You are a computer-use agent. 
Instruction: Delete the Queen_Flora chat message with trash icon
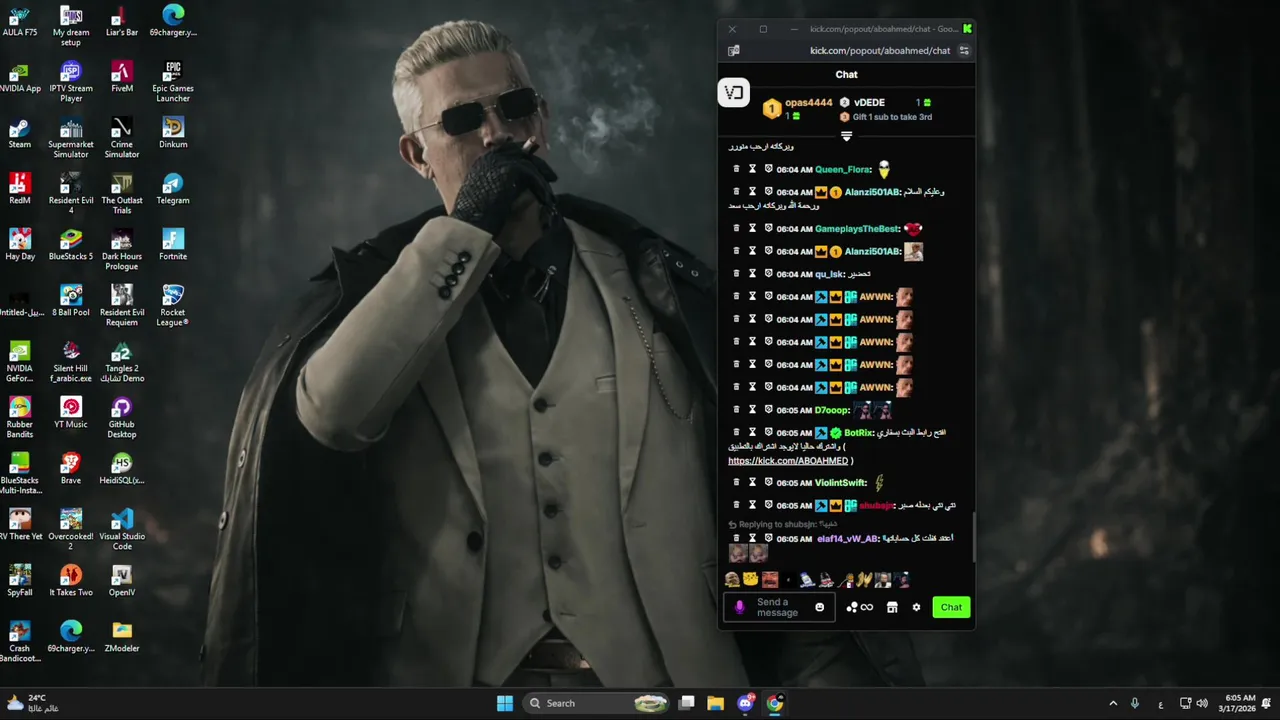(737, 169)
